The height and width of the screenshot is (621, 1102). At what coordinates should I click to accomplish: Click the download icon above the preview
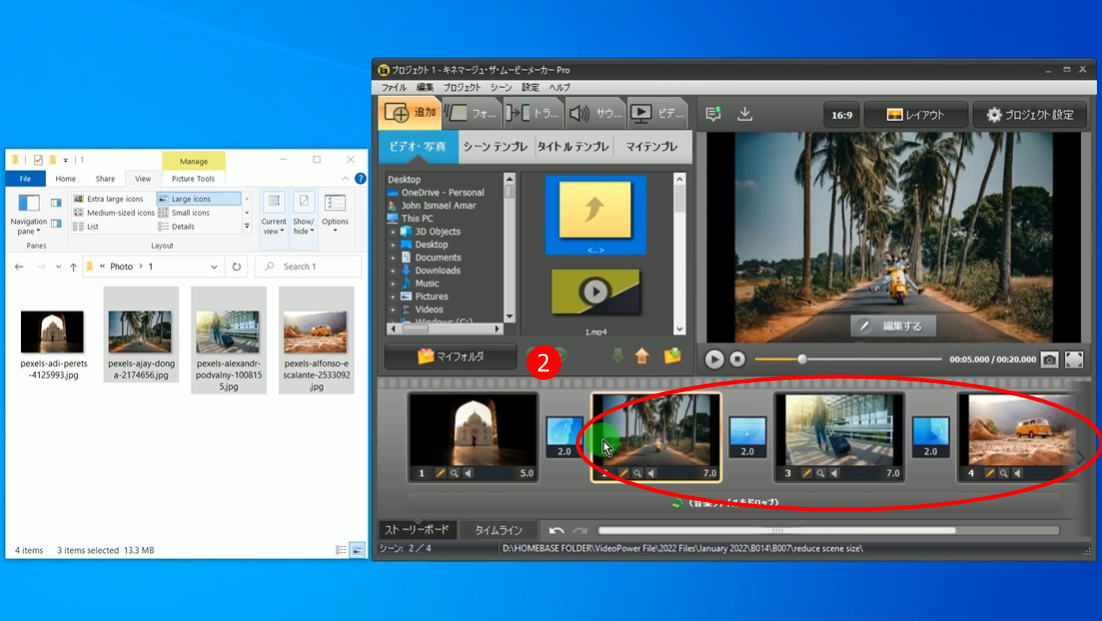click(745, 114)
